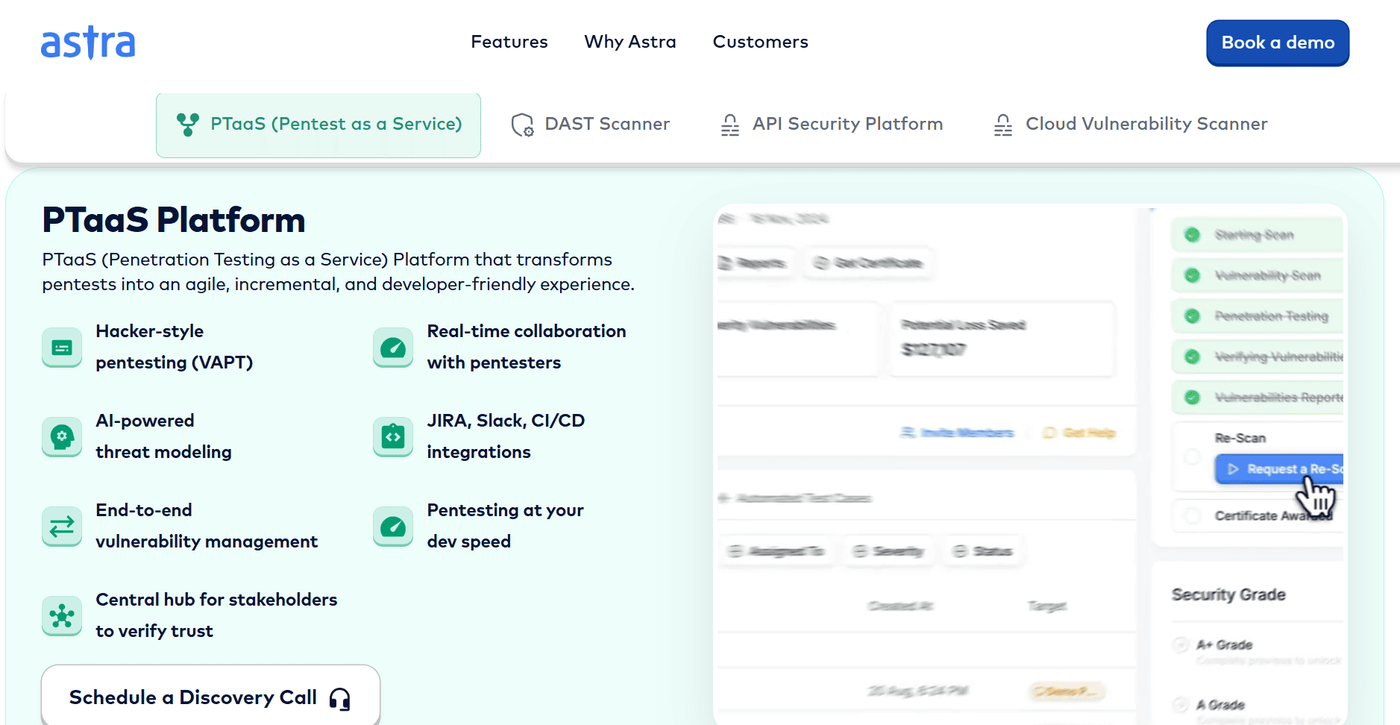Click Central hub for stakeholders text

216,615
